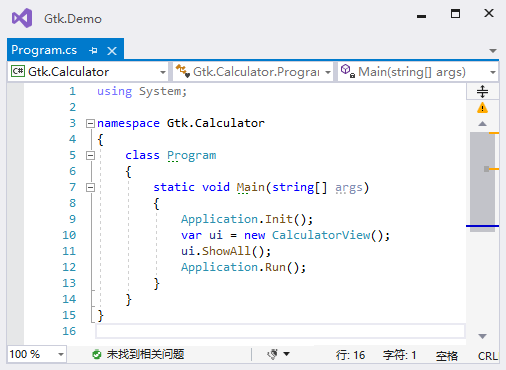The width and height of the screenshot is (506, 370).
Task: Click the Visual Studio logo icon
Action: [x=22, y=18]
